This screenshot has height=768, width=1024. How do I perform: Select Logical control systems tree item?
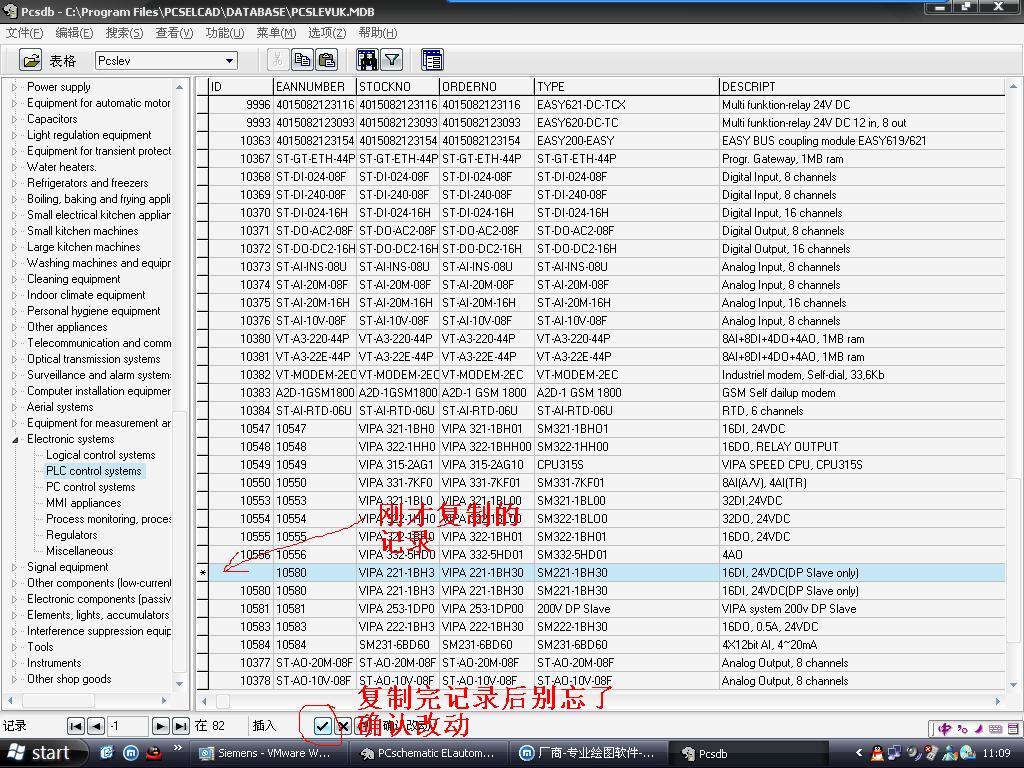pyautogui.click(x=101, y=455)
